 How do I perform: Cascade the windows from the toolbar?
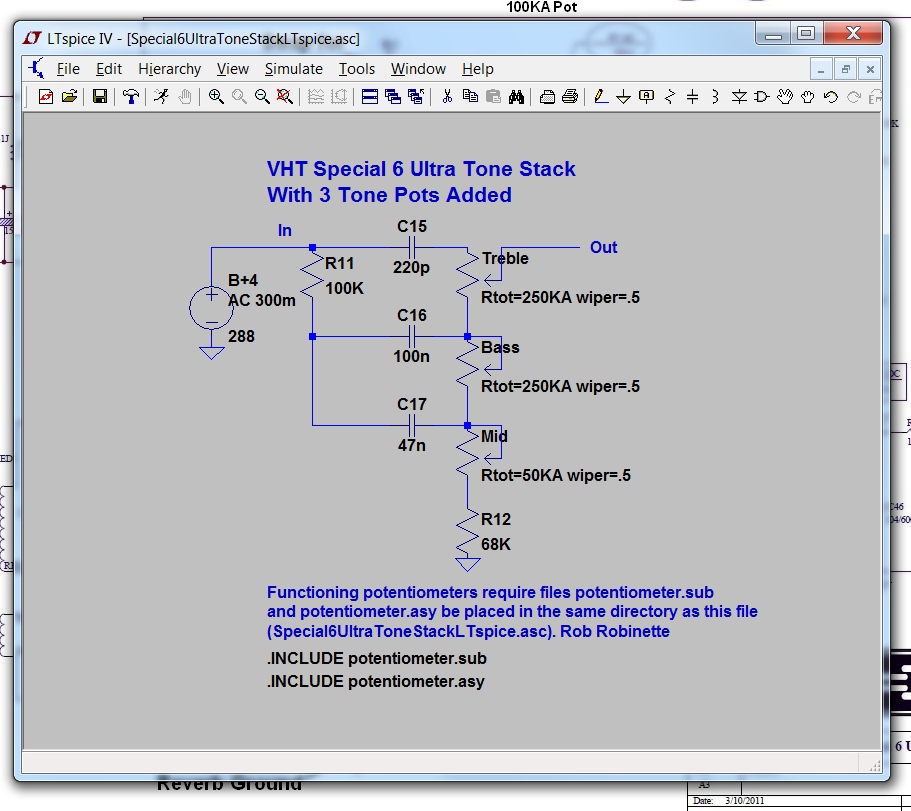393,96
